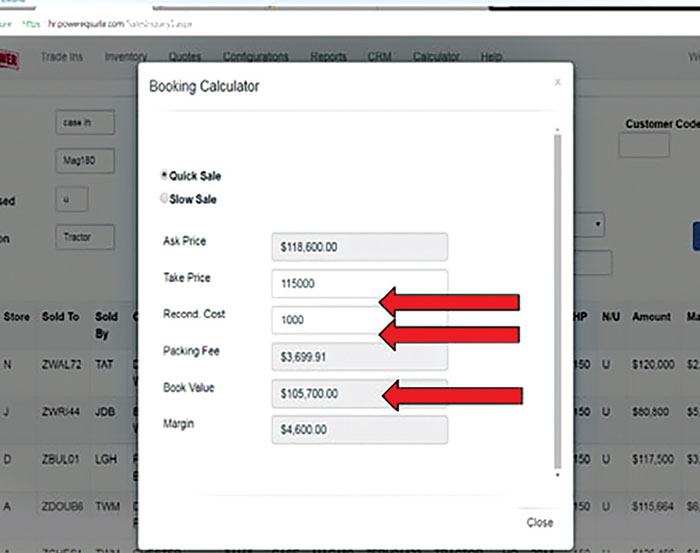Image resolution: width=700 pixels, height=553 pixels.
Task: Click the N/U column header
Action: (611, 317)
